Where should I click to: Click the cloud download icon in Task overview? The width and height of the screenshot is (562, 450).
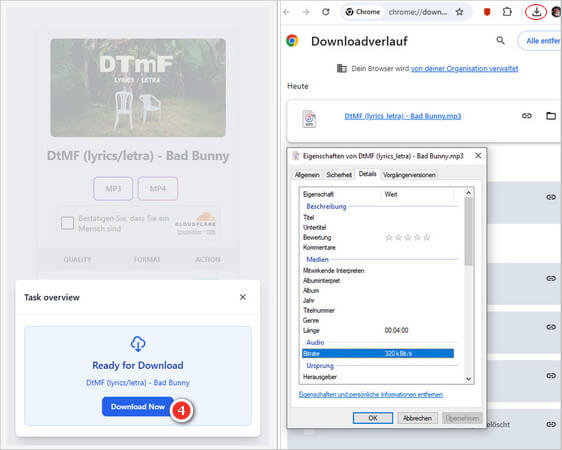(138, 344)
